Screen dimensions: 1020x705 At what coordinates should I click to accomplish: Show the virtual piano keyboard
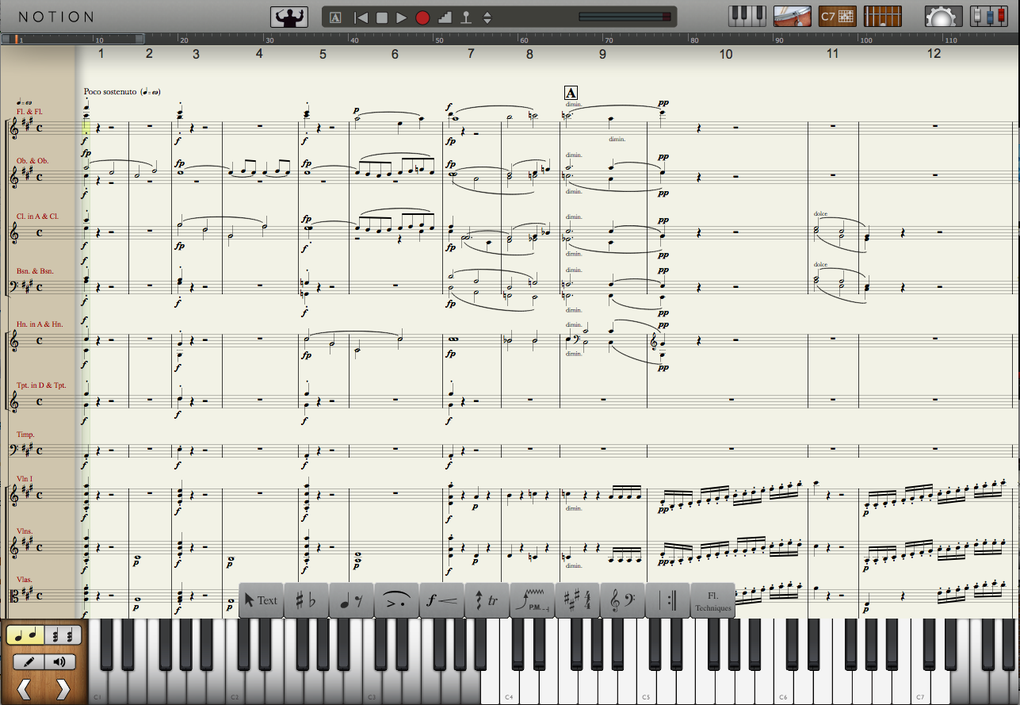click(747, 16)
